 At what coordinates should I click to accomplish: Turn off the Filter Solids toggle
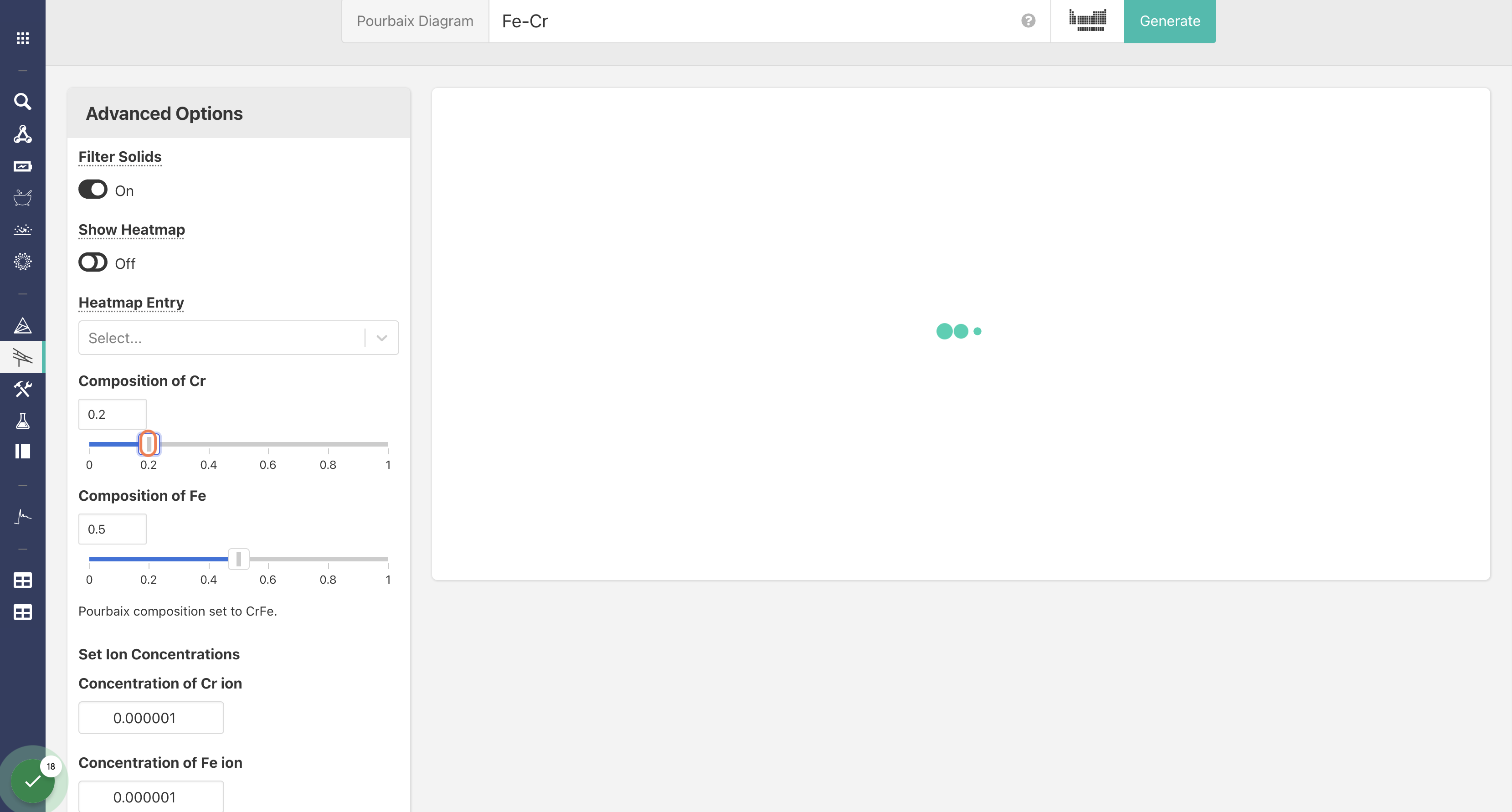coord(93,190)
